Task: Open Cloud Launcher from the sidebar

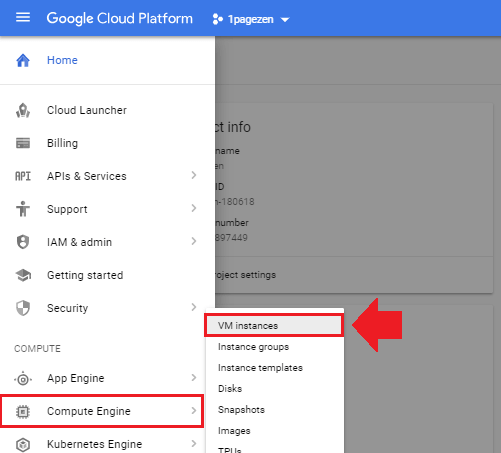Action: tap(87, 110)
